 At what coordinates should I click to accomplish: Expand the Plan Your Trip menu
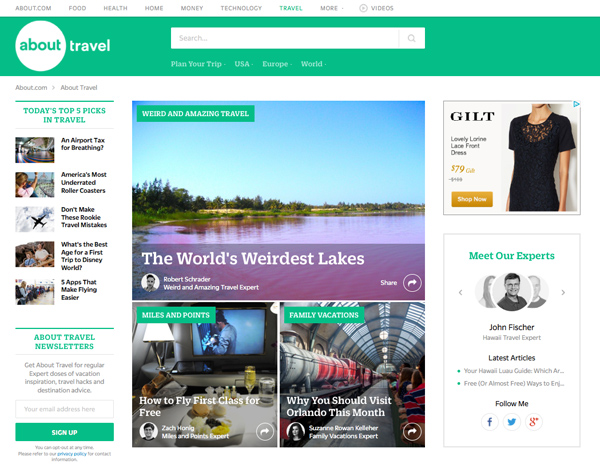click(x=198, y=64)
